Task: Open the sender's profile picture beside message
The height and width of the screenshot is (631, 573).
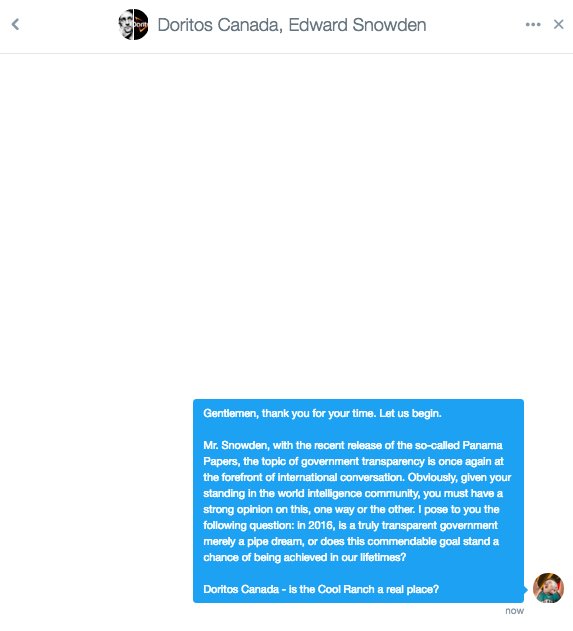Action: 548,588
